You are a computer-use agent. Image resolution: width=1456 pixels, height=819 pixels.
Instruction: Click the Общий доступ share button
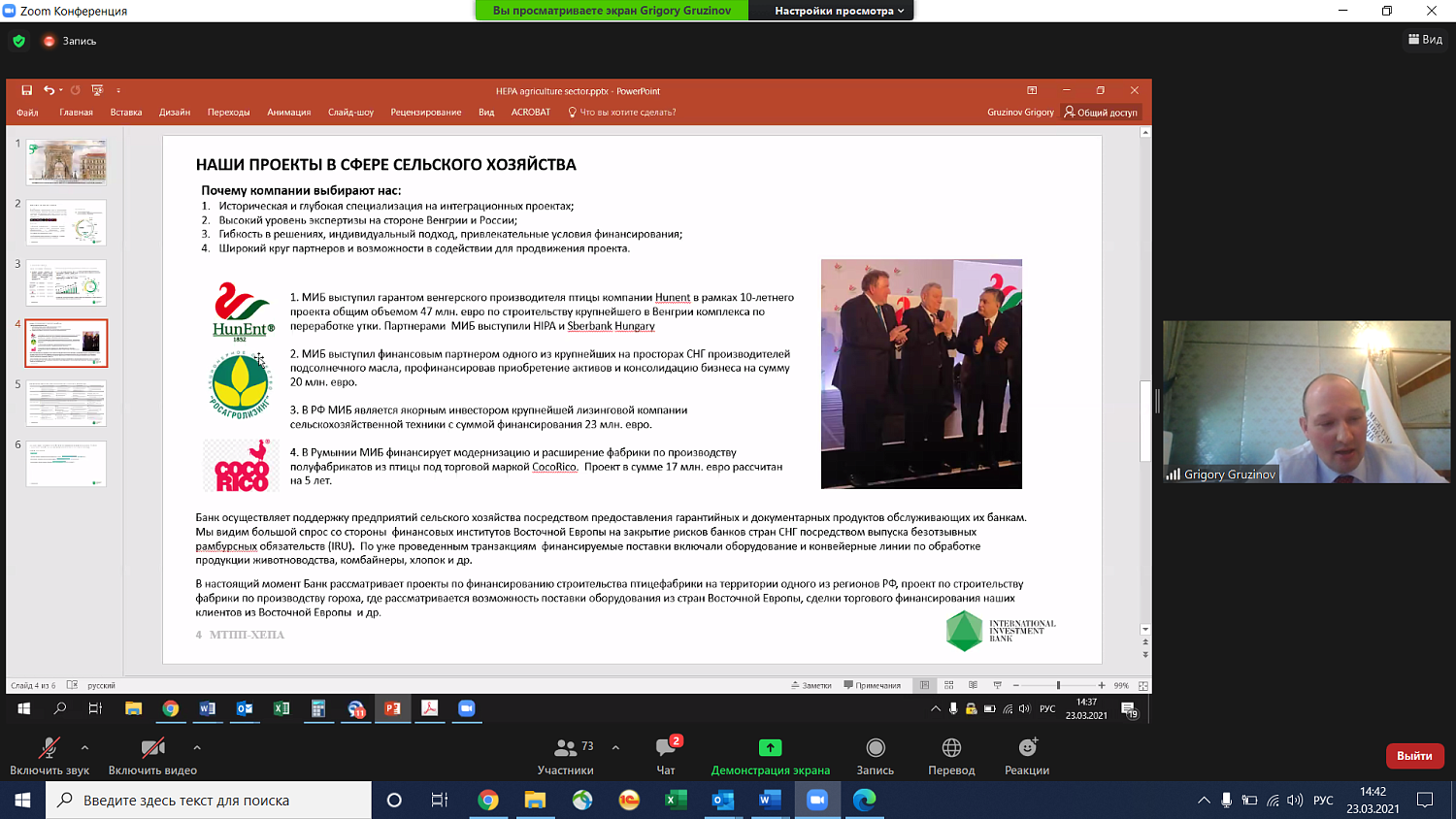point(1101,113)
